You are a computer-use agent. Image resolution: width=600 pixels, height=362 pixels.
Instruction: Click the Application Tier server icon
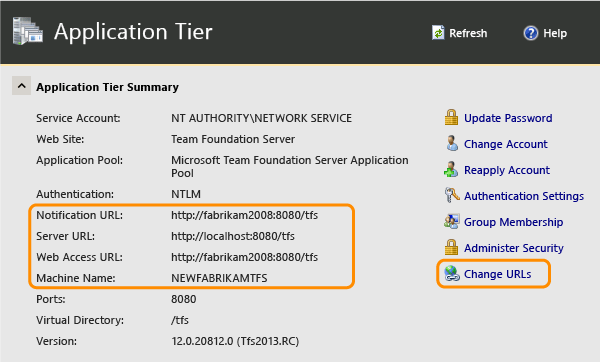[28, 31]
